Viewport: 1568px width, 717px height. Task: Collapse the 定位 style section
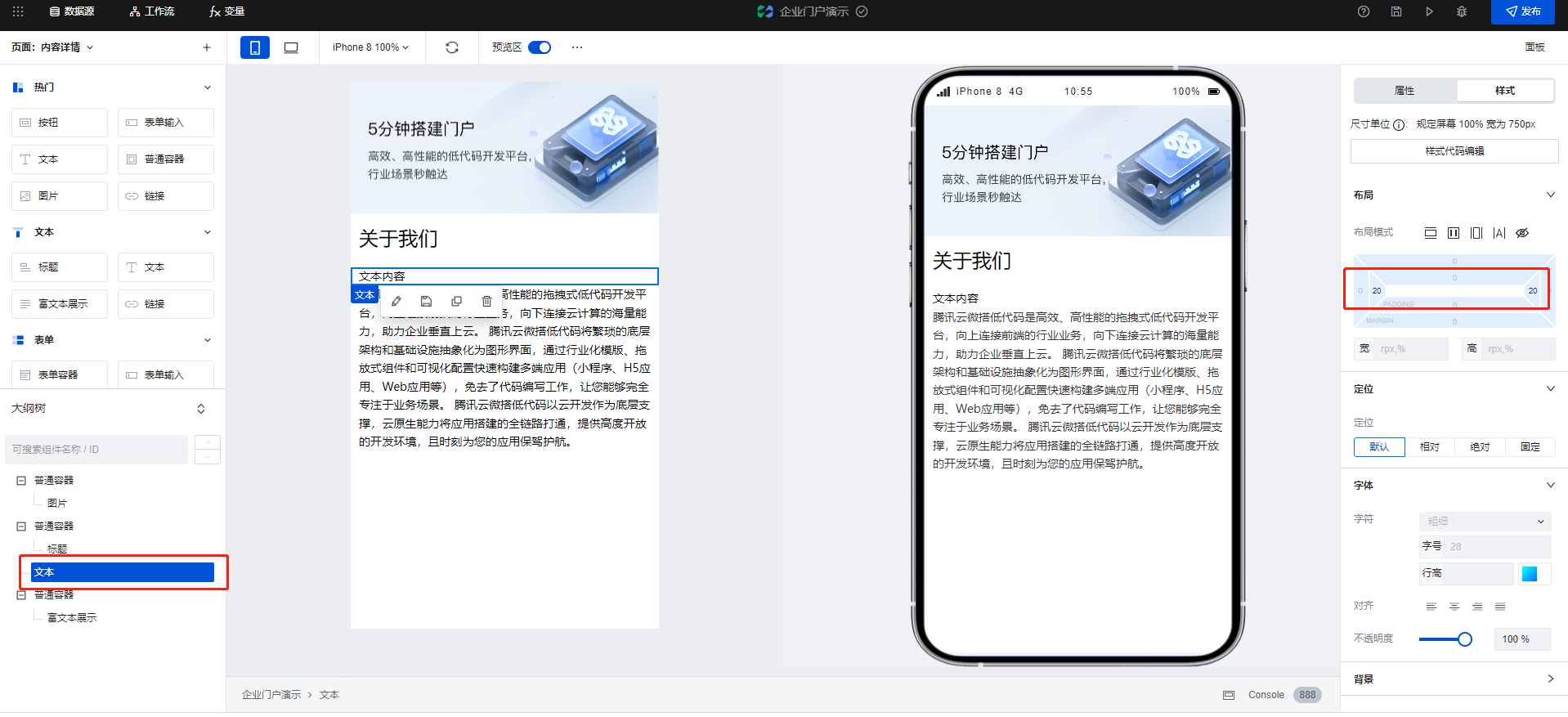click(x=1551, y=388)
